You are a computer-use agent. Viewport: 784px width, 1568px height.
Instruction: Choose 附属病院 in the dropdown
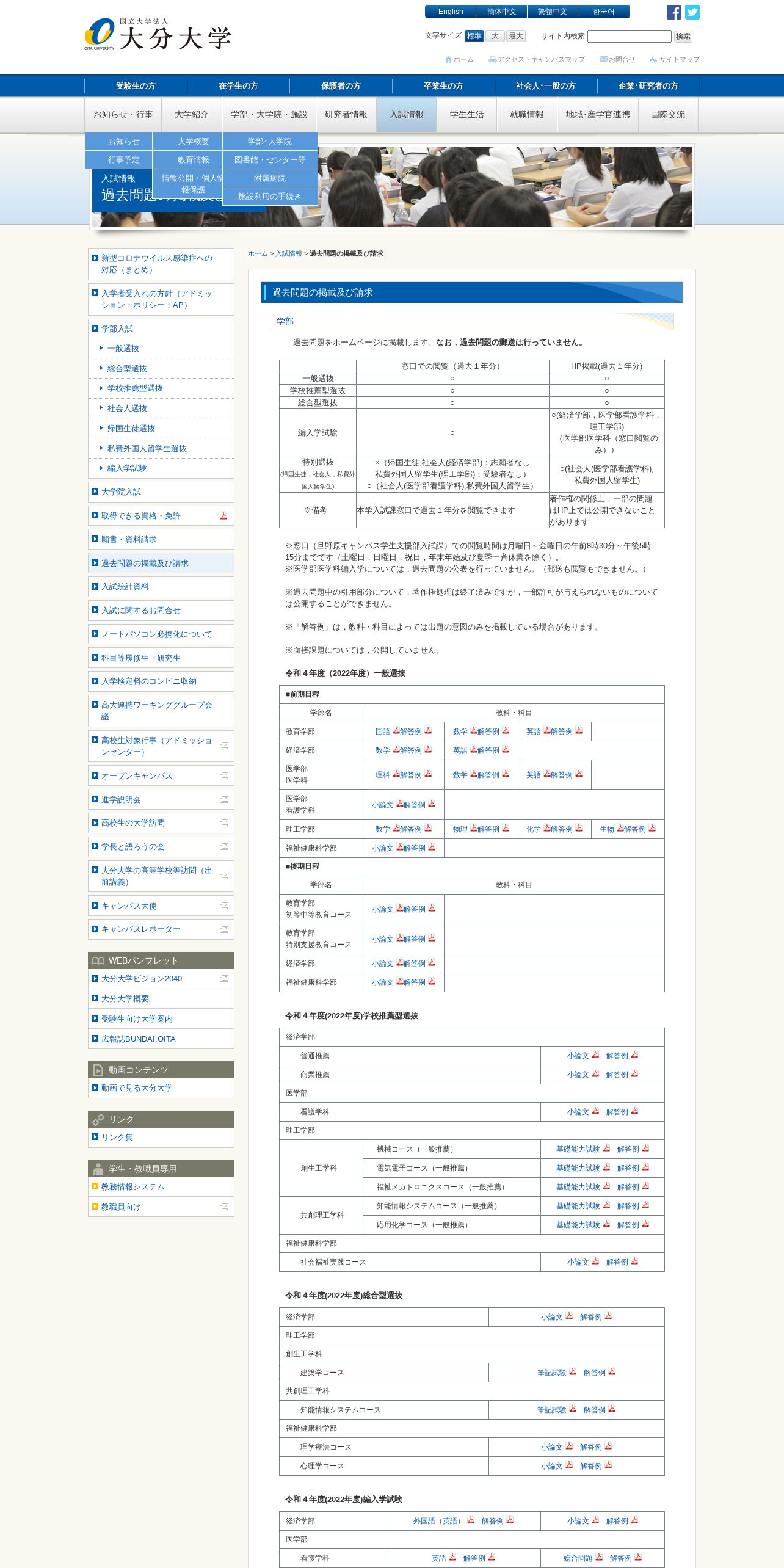270,178
